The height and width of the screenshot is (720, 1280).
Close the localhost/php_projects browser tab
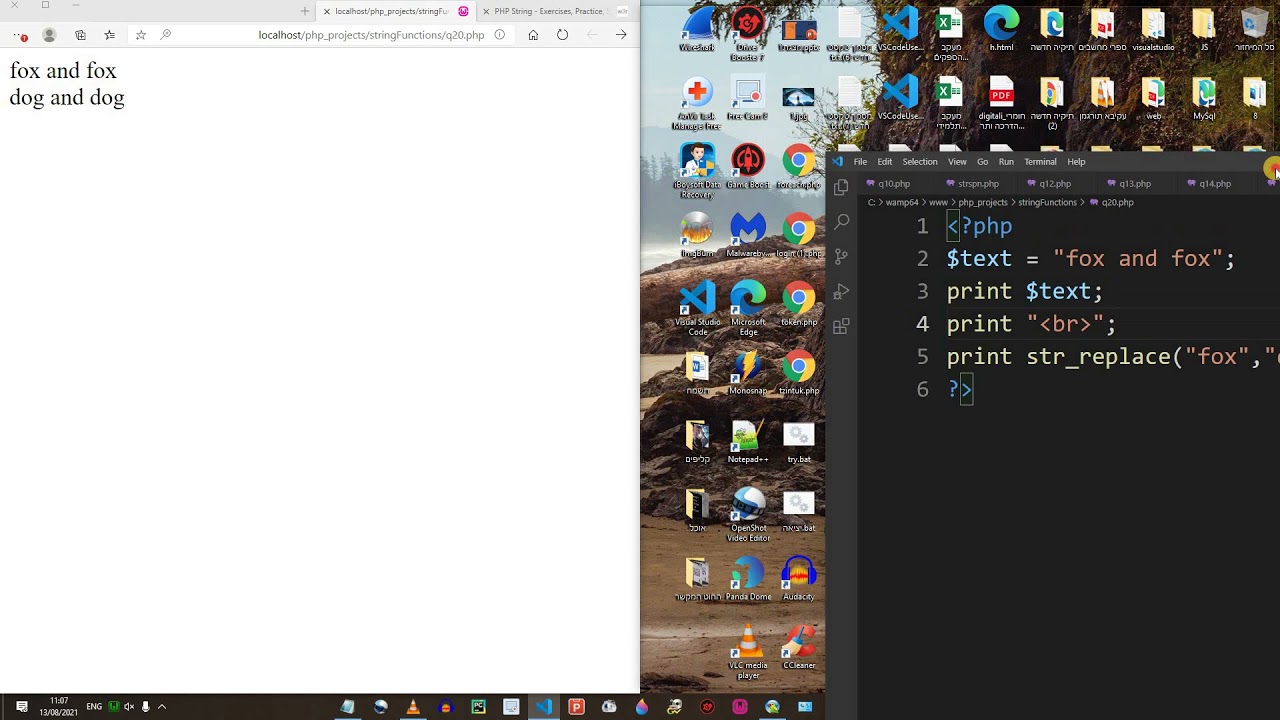(x=326, y=11)
